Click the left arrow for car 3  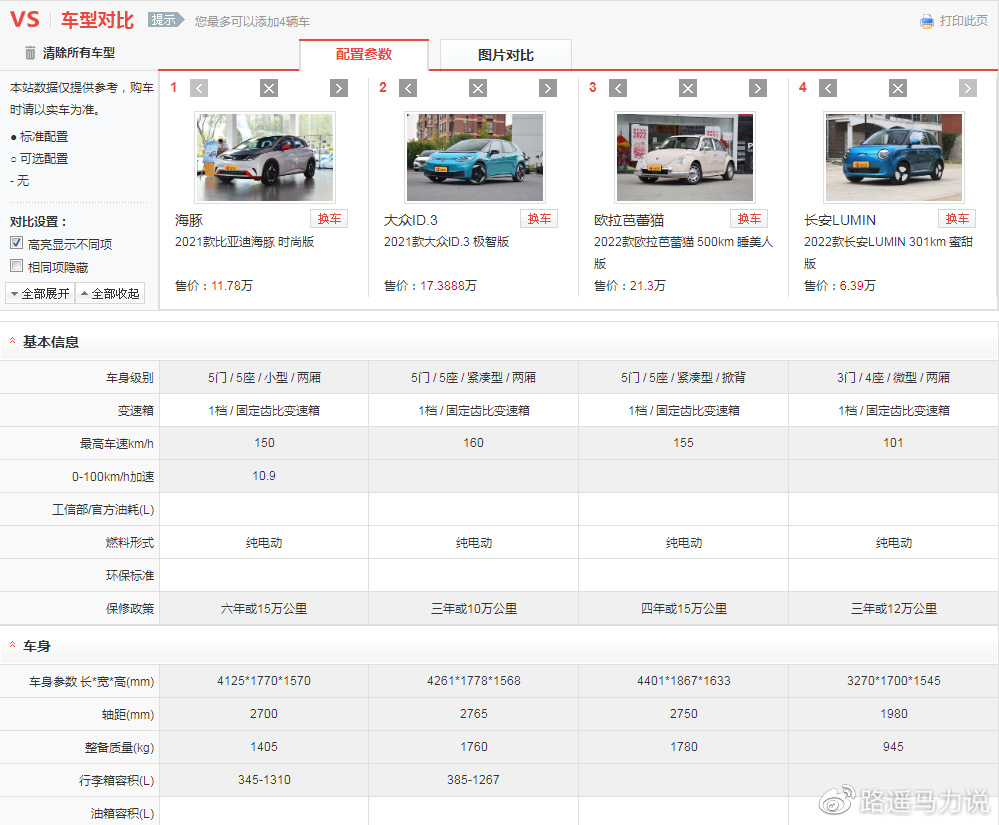pos(617,88)
